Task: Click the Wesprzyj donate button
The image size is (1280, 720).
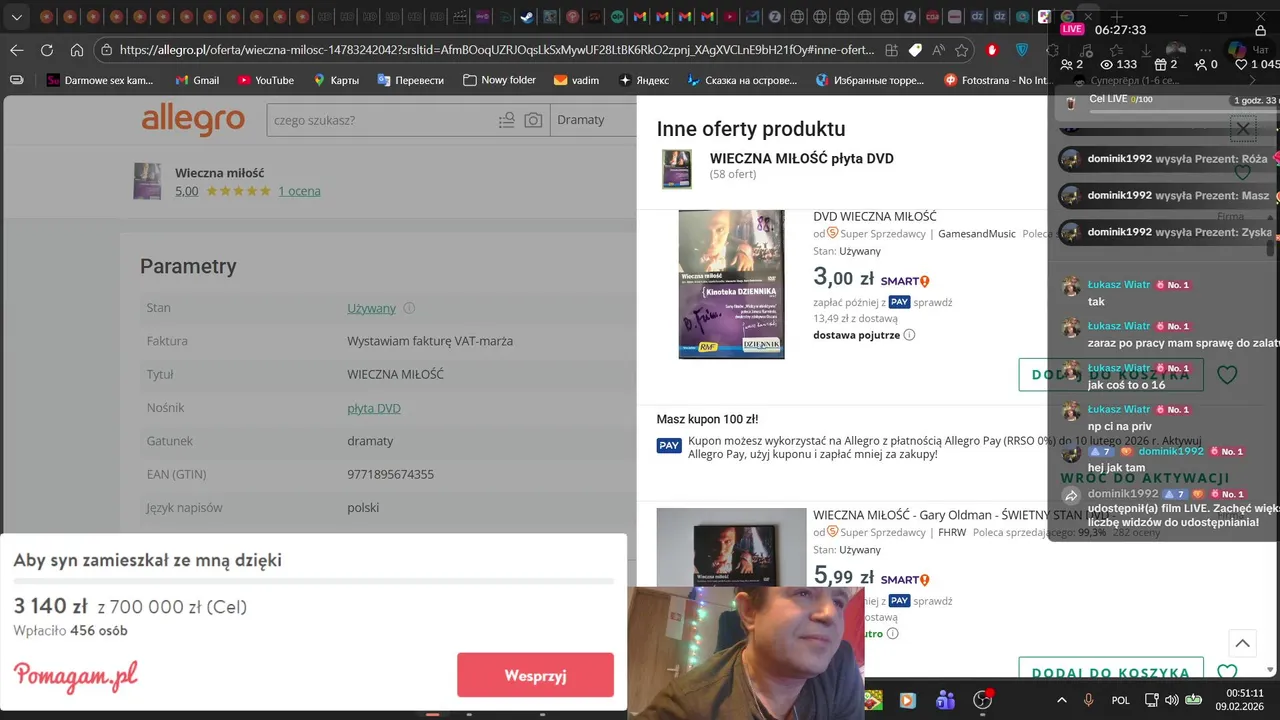Action: pos(535,675)
